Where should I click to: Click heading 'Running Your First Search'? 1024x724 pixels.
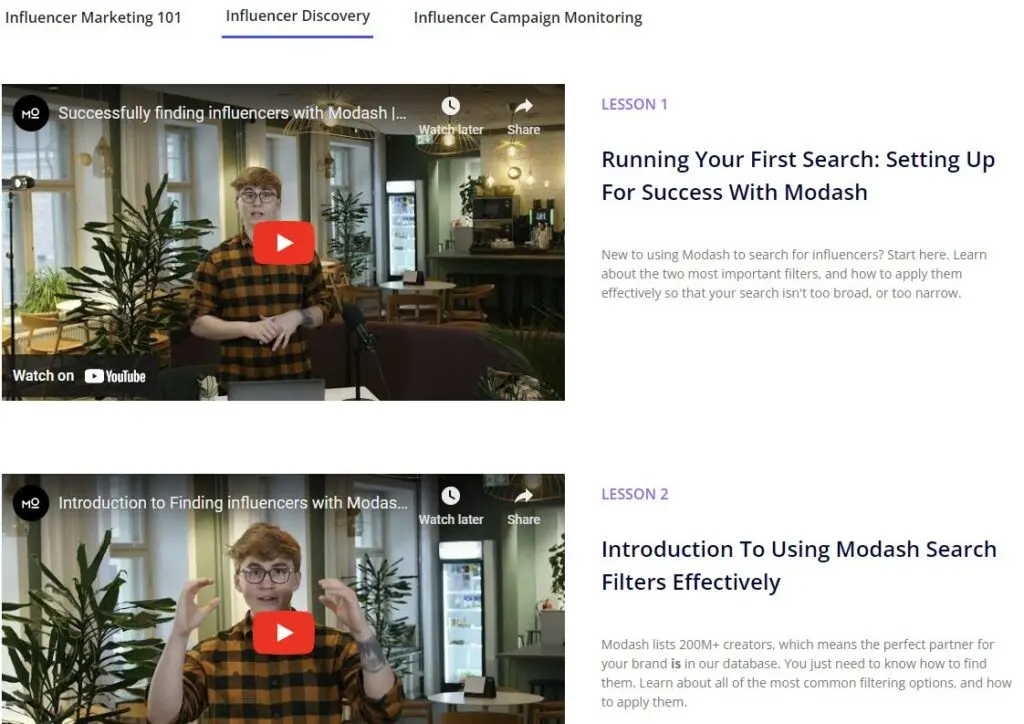coord(798,176)
